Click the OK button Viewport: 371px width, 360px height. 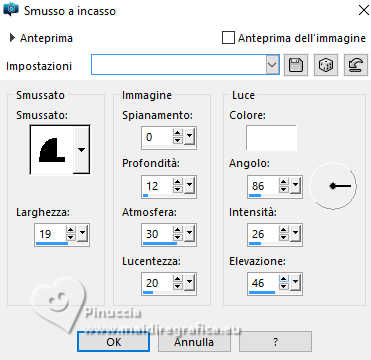[x=113, y=342]
